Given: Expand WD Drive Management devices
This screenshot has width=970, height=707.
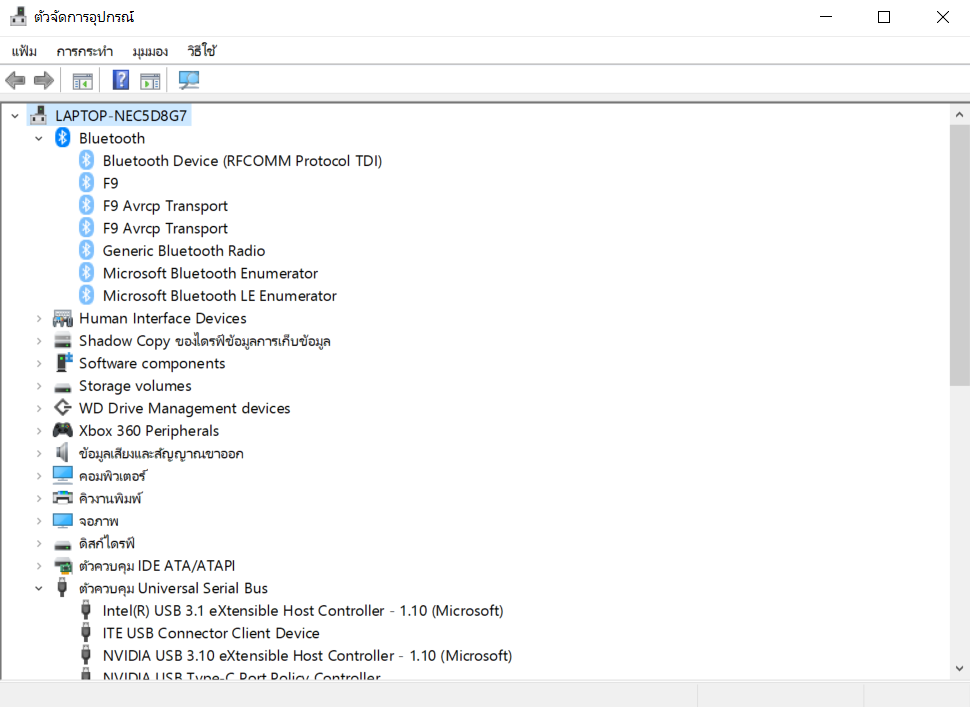Looking at the screenshot, I should 39,408.
